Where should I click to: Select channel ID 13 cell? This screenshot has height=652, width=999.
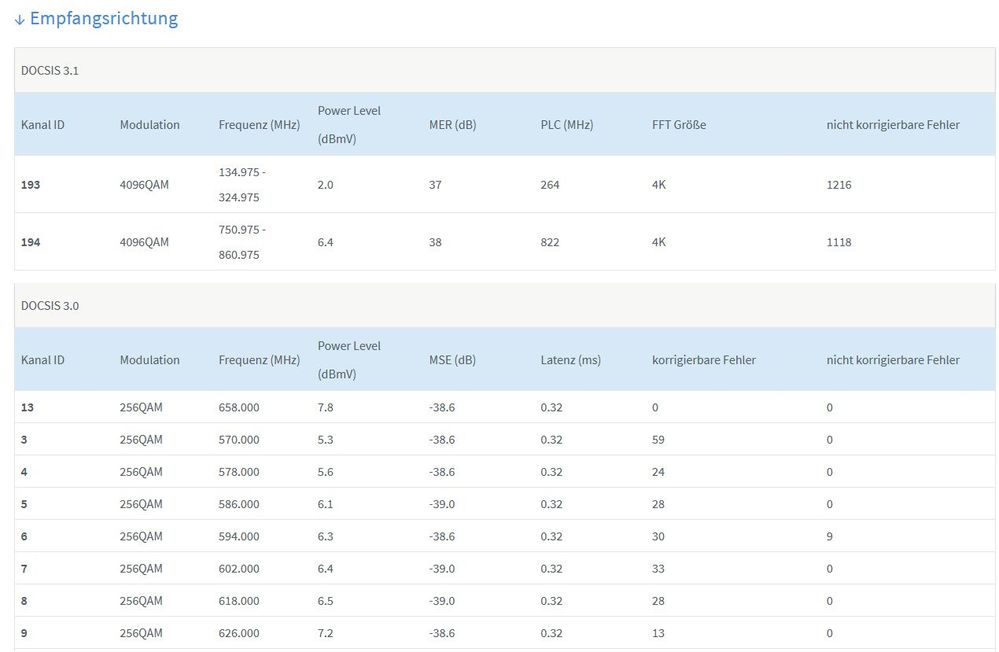click(27, 407)
